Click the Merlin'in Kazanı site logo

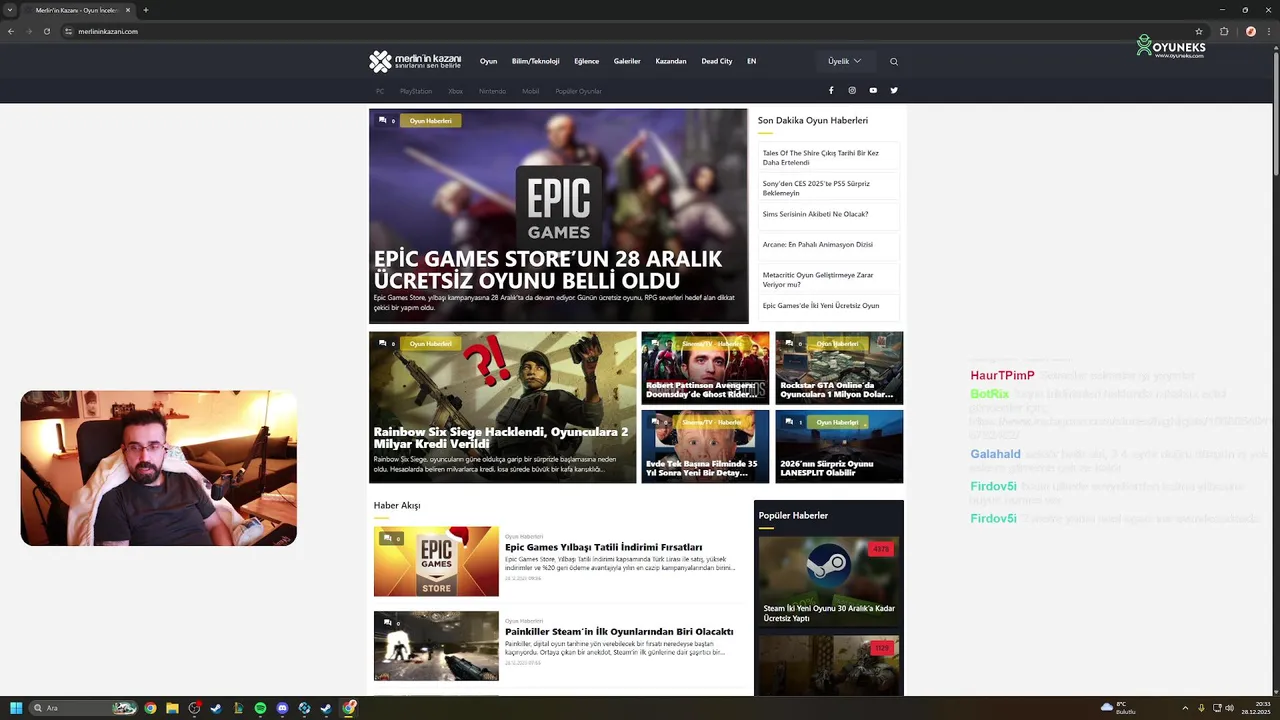tap(415, 61)
